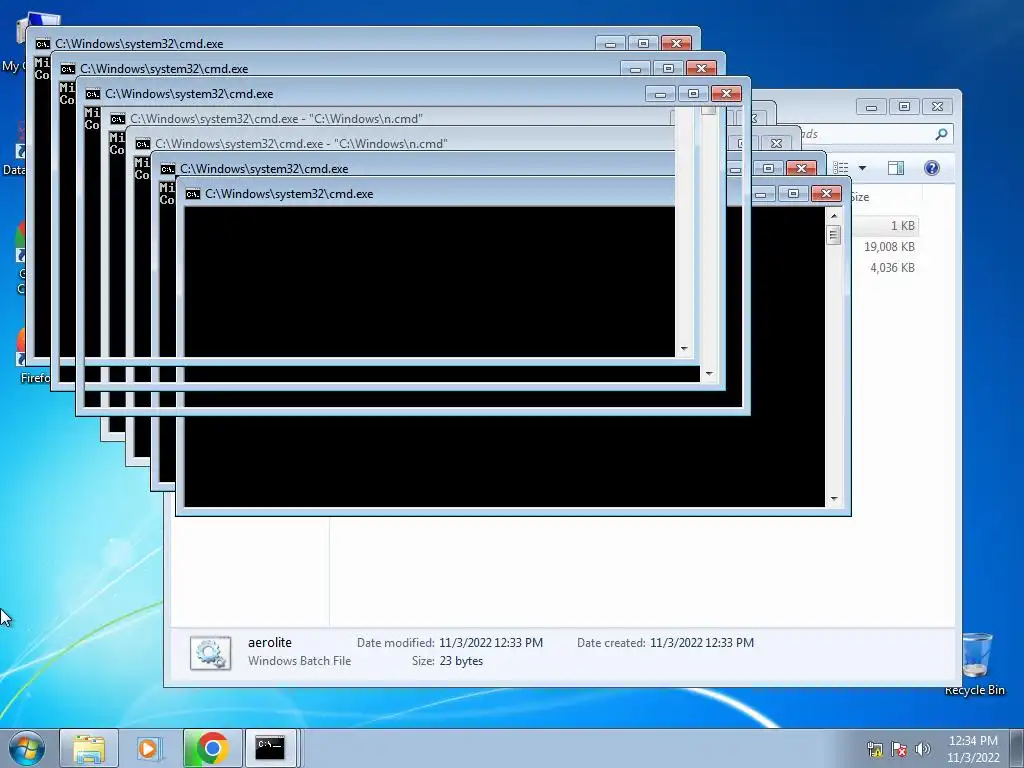Select the file sized 4,036 KB
Screen dimensions: 1024x768
(892, 268)
